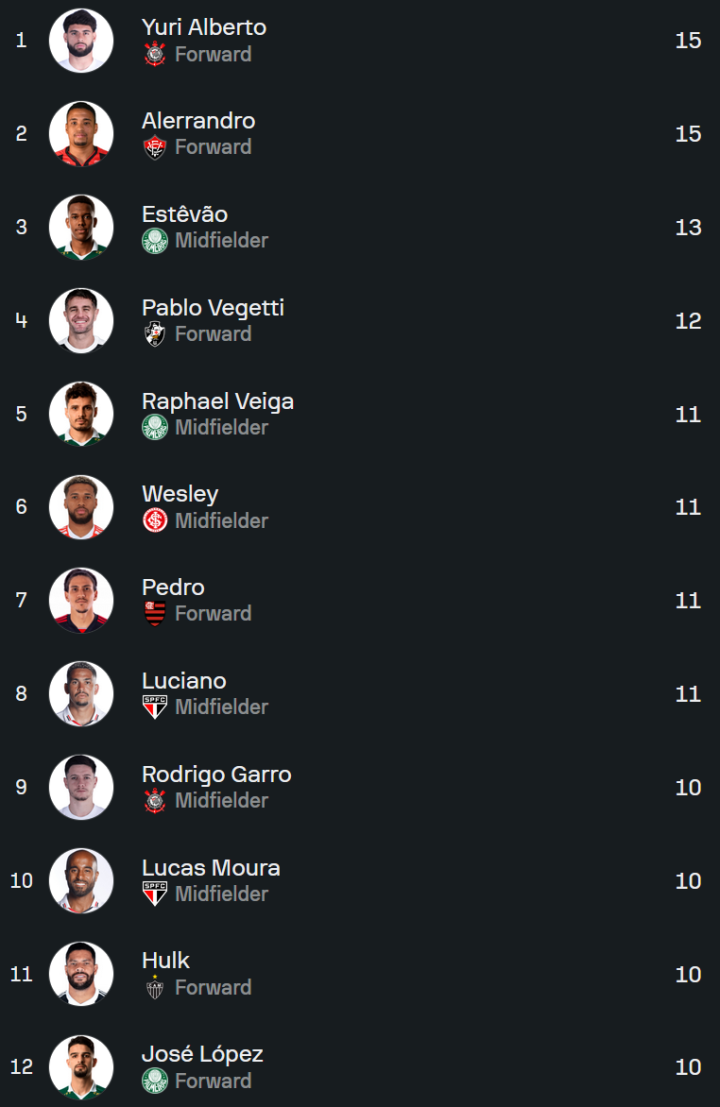The image size is (720, 1107).
Task: Click Palmeiras crest under Estêvão
Action: click(x=155, y=240)
